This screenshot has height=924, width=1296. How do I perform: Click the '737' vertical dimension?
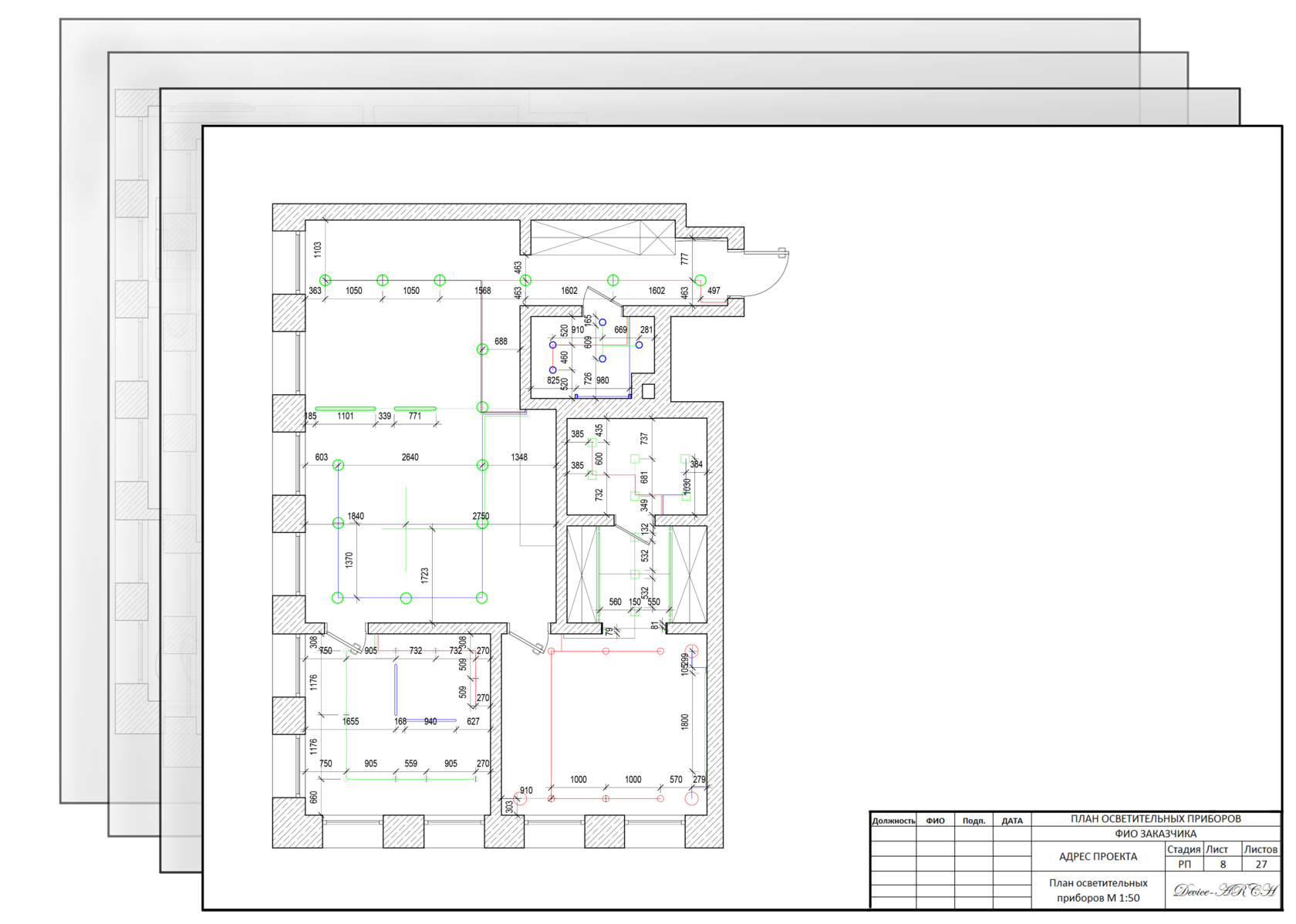(645, 438)
